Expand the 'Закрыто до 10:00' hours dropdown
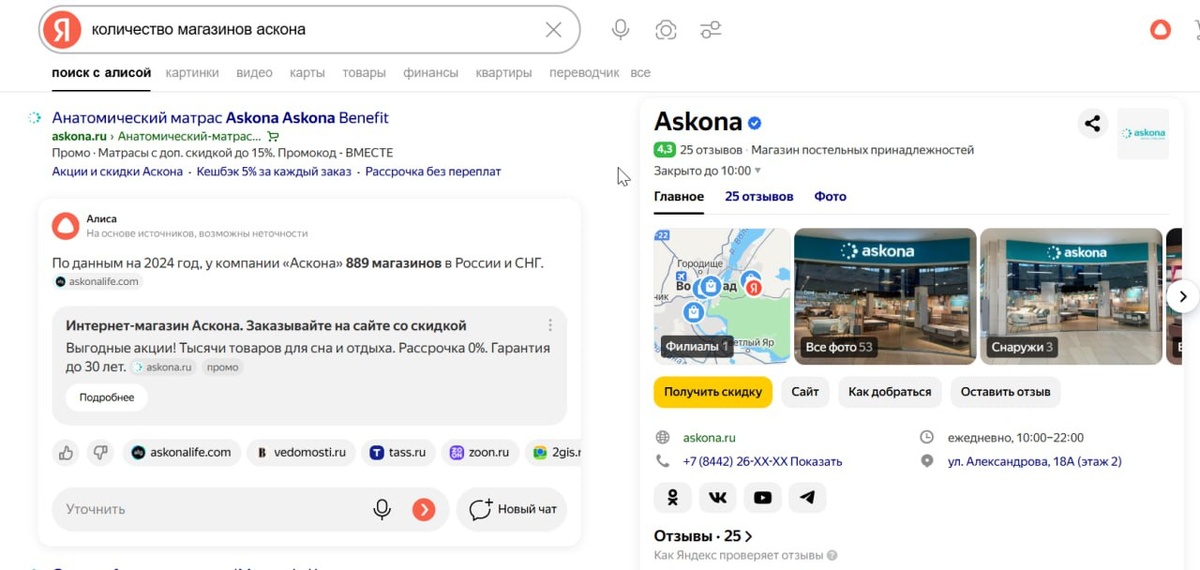 pyautogui.click(x=757, y=171)
